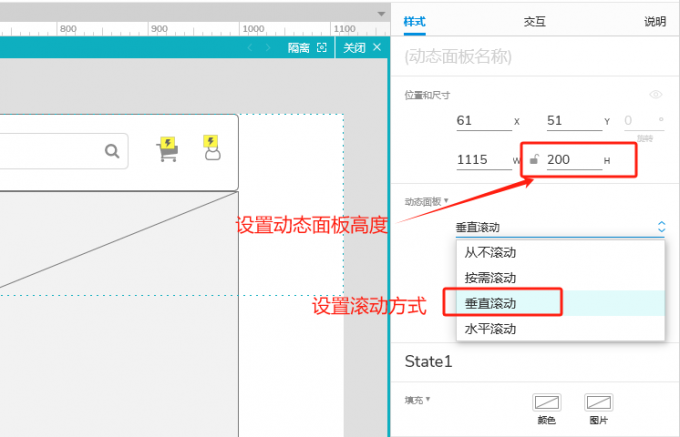Viewport: 680px width, 437px height.
Task: Switch to the 样式 tab
Action: pyautogui.click(x=414, y=22)
